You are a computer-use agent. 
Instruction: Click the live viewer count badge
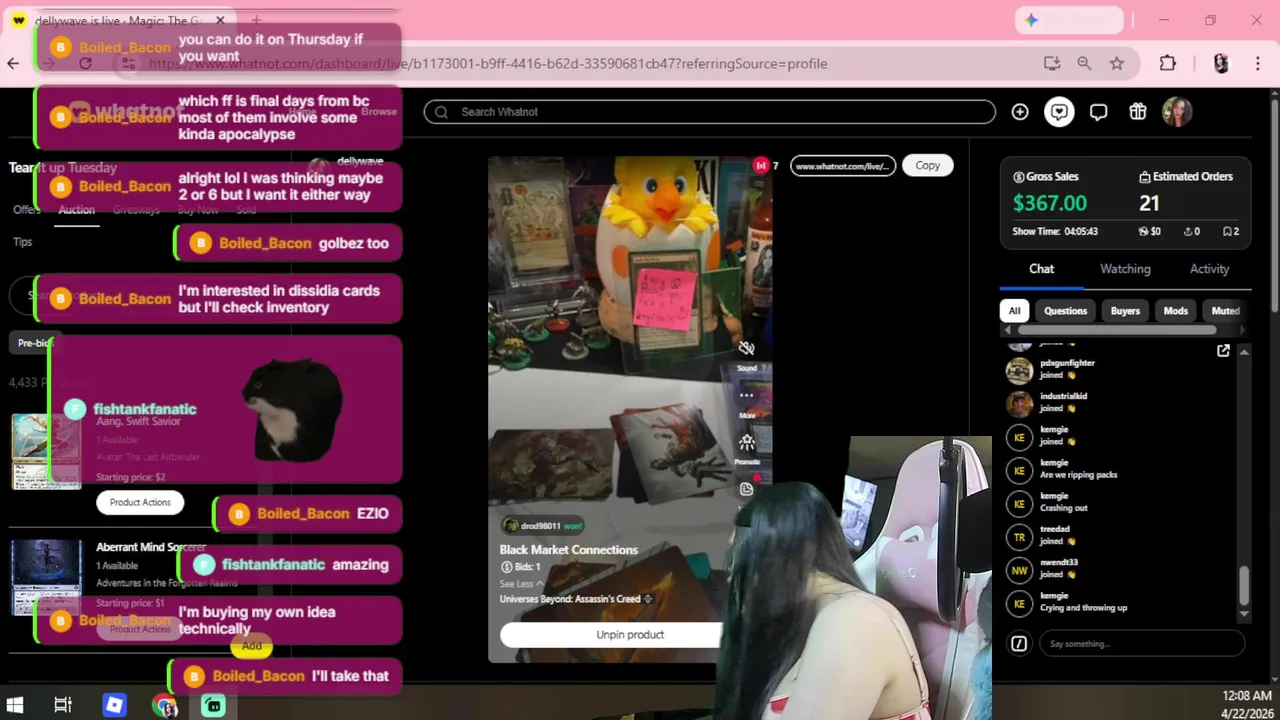(x=766, y=165)
